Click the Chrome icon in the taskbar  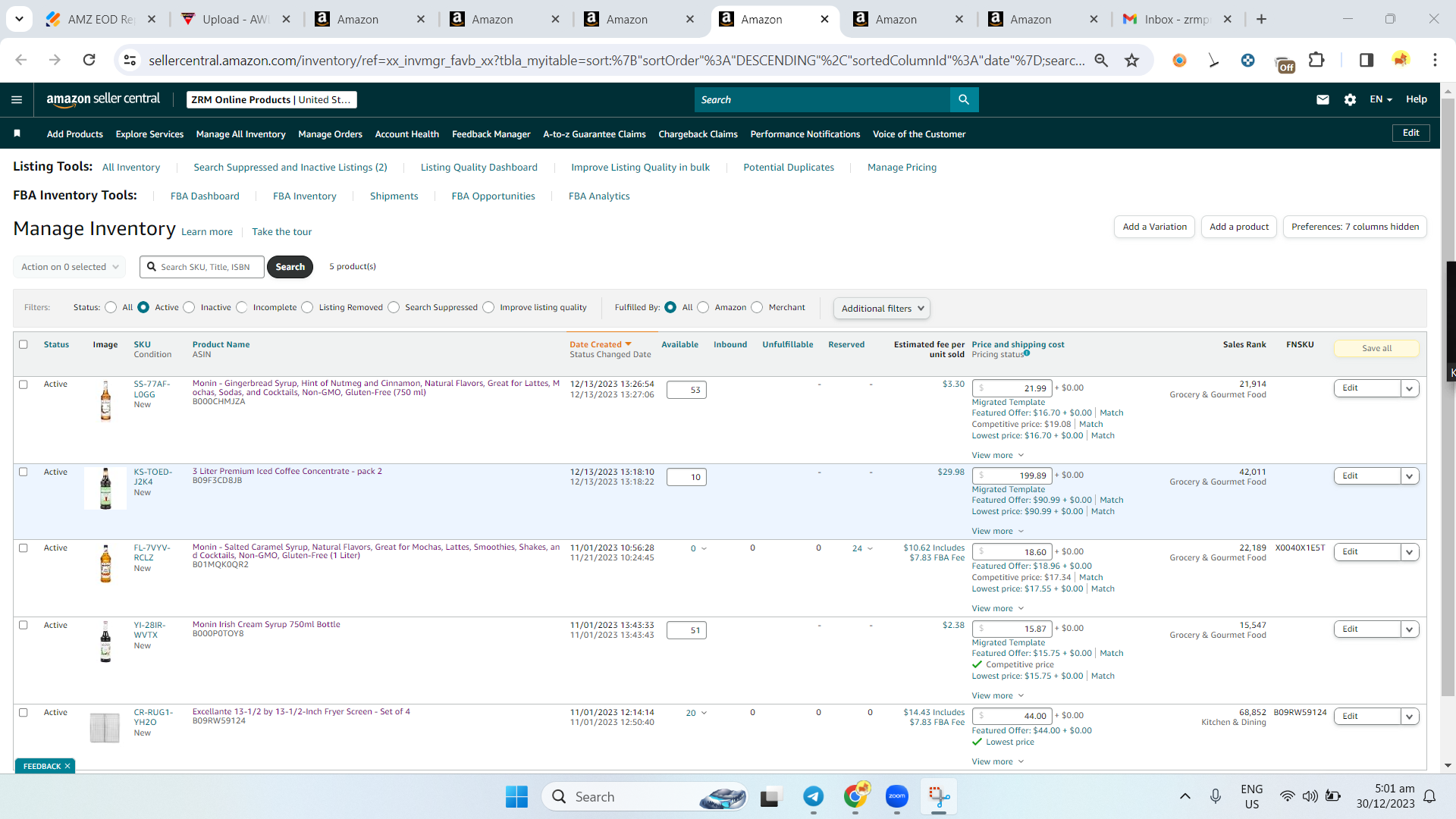855,796
